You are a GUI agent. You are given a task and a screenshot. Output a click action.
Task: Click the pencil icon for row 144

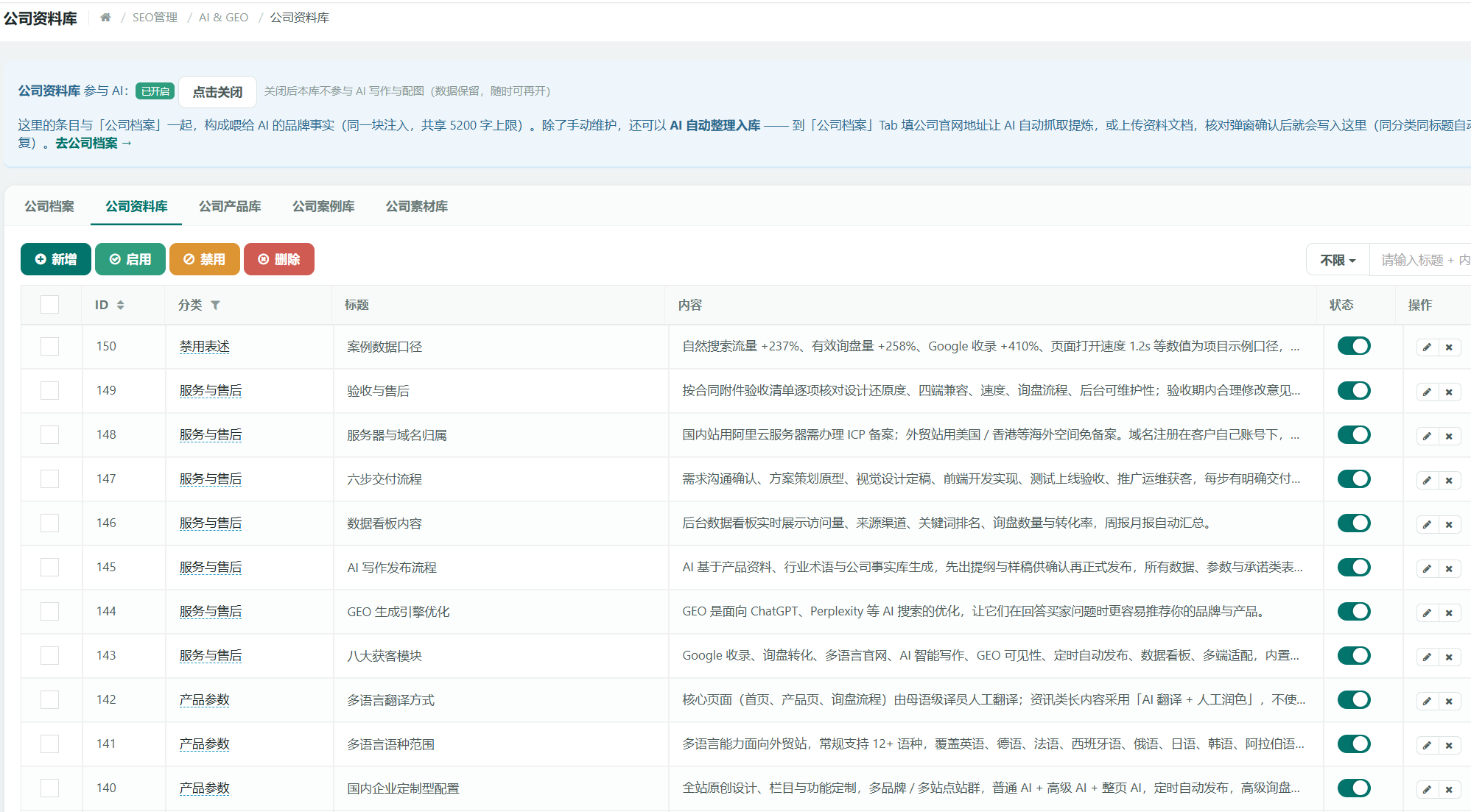tap(1427, 612)
